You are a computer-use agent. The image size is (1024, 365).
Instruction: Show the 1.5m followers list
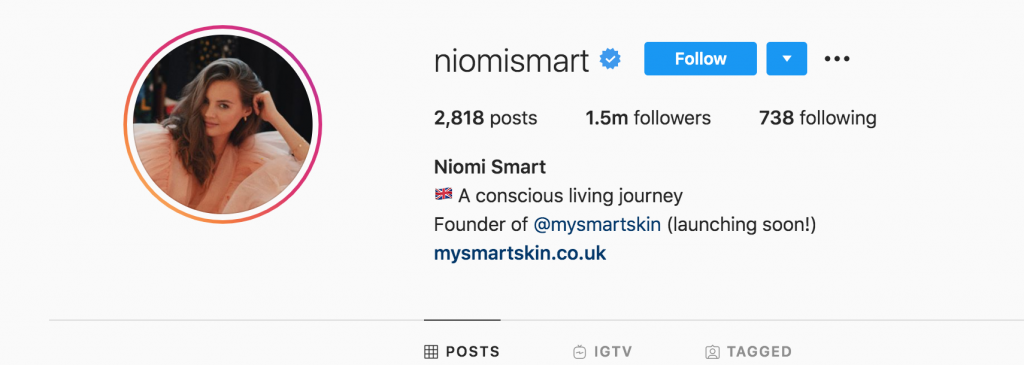pyautogui.click(x=648, y=118)
